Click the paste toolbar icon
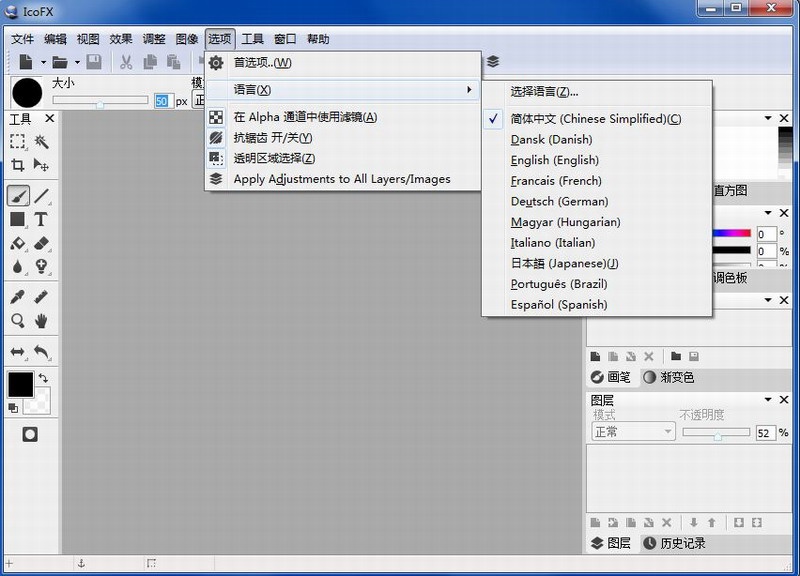This screenshot has width=800, height=576. [173, 62]
